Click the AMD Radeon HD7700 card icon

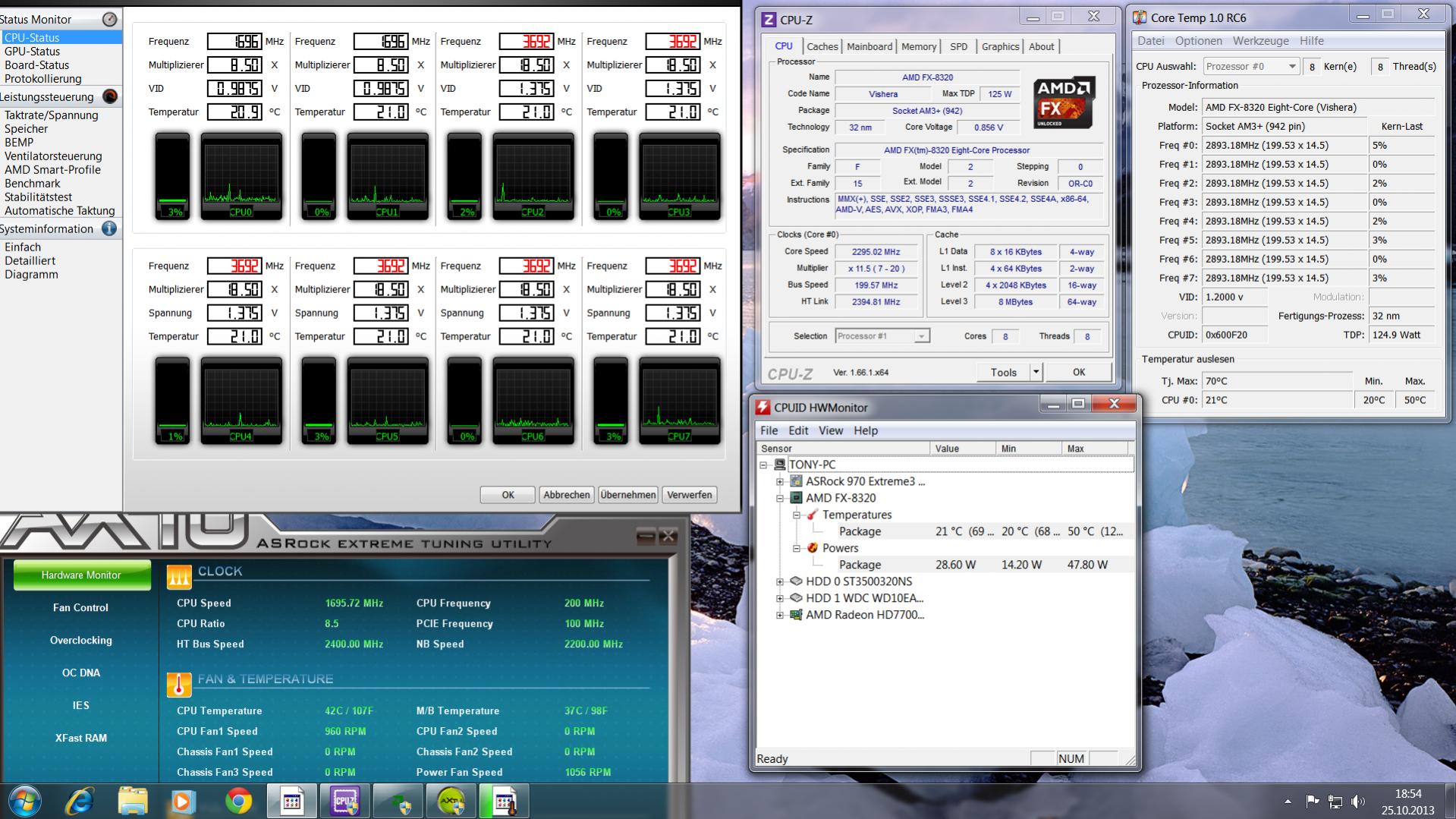click(x=796, y=615)
